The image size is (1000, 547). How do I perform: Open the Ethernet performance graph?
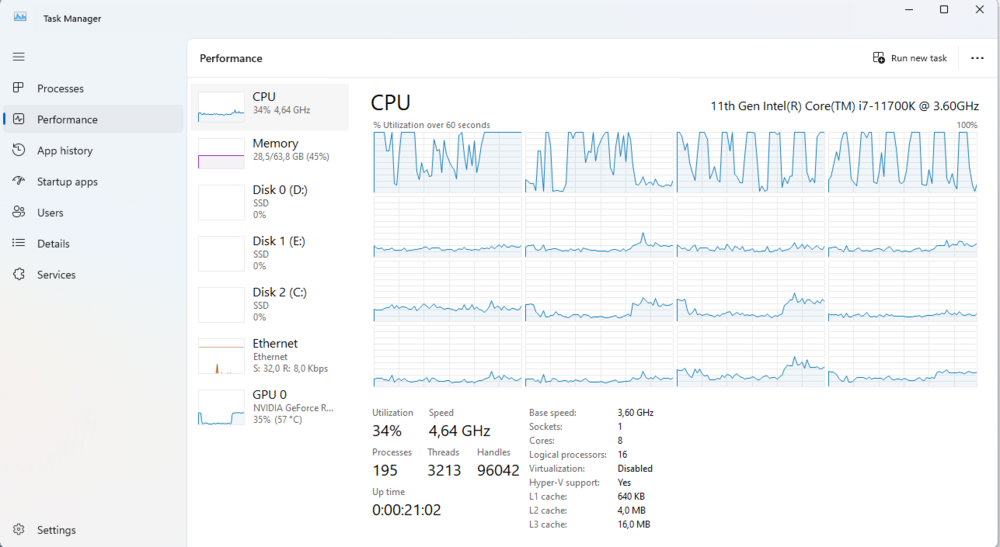pos(270,355)
